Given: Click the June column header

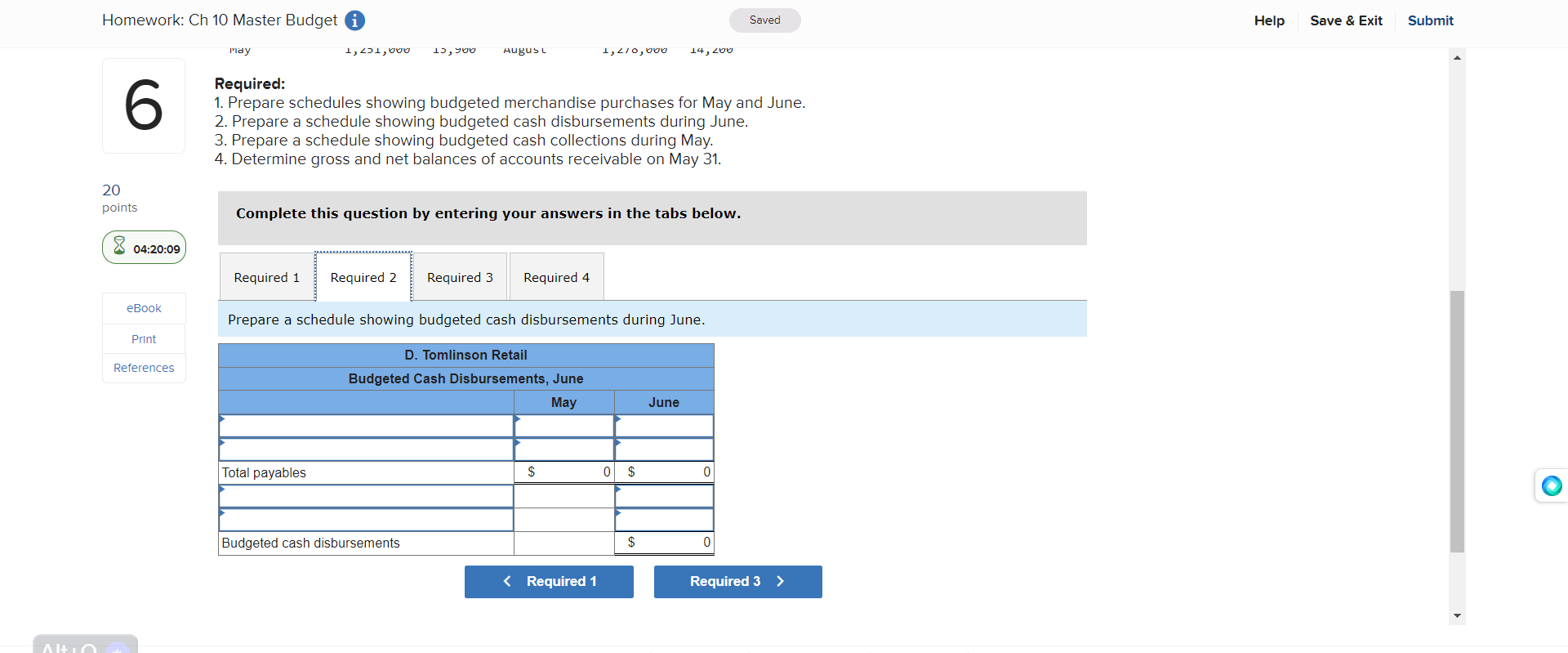Looking at the screenshot, I should (664, 402).
